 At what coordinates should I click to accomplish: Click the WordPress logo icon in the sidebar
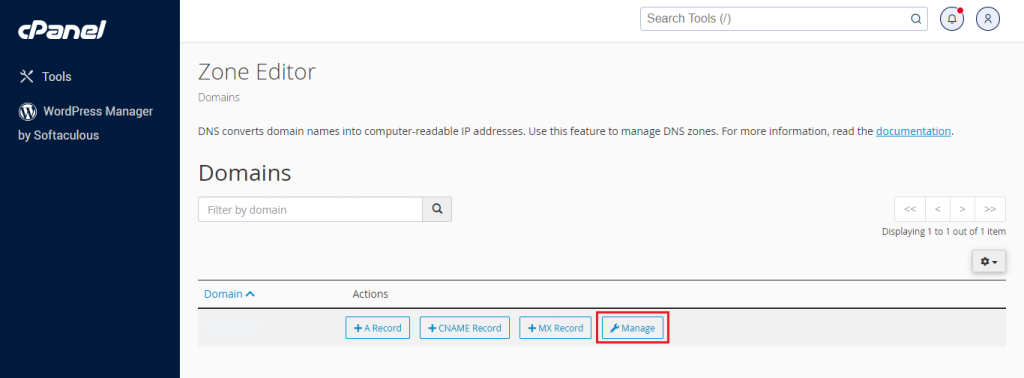point(27,112)
